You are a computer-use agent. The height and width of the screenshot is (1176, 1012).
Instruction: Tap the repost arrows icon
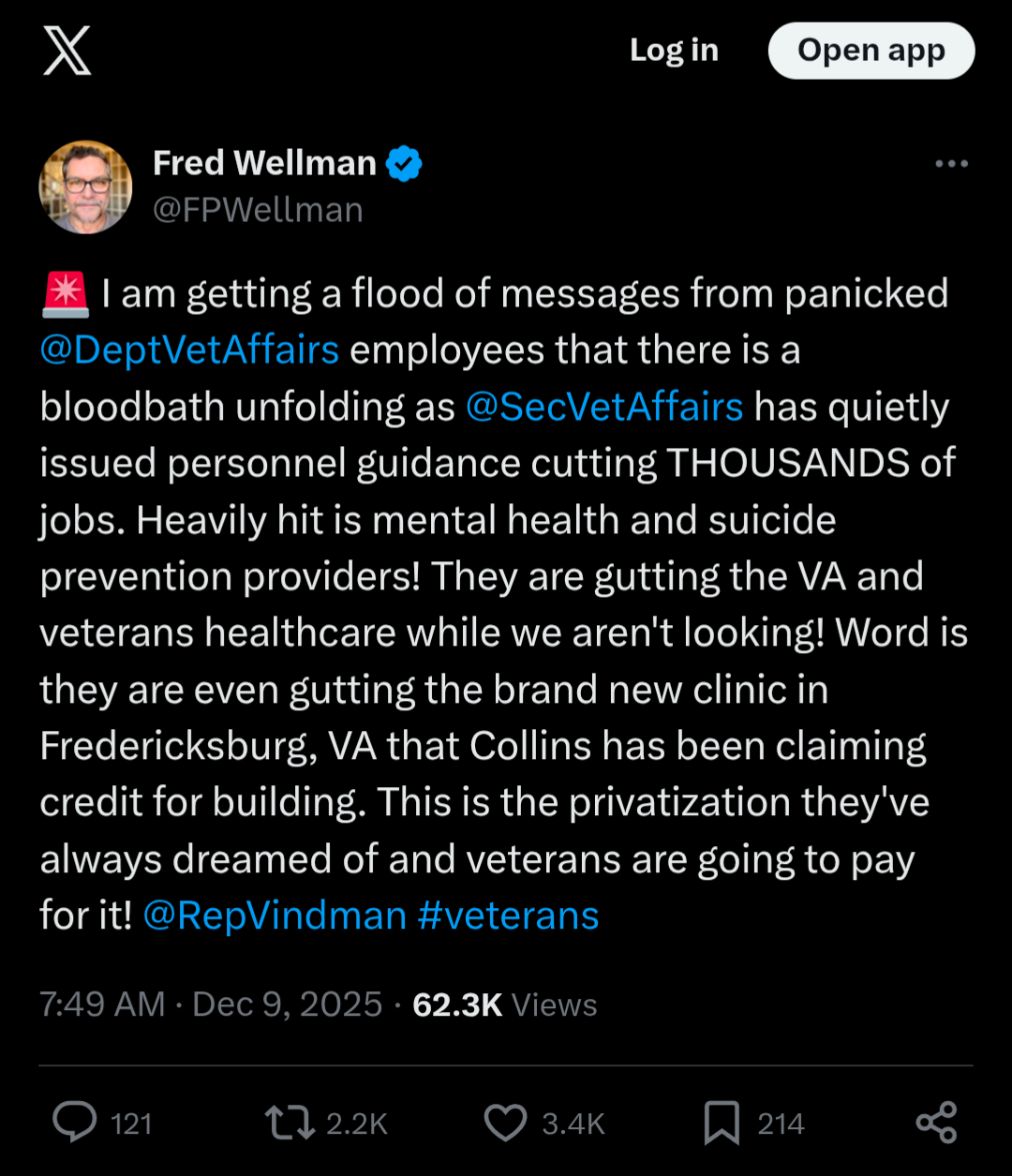290,1123
